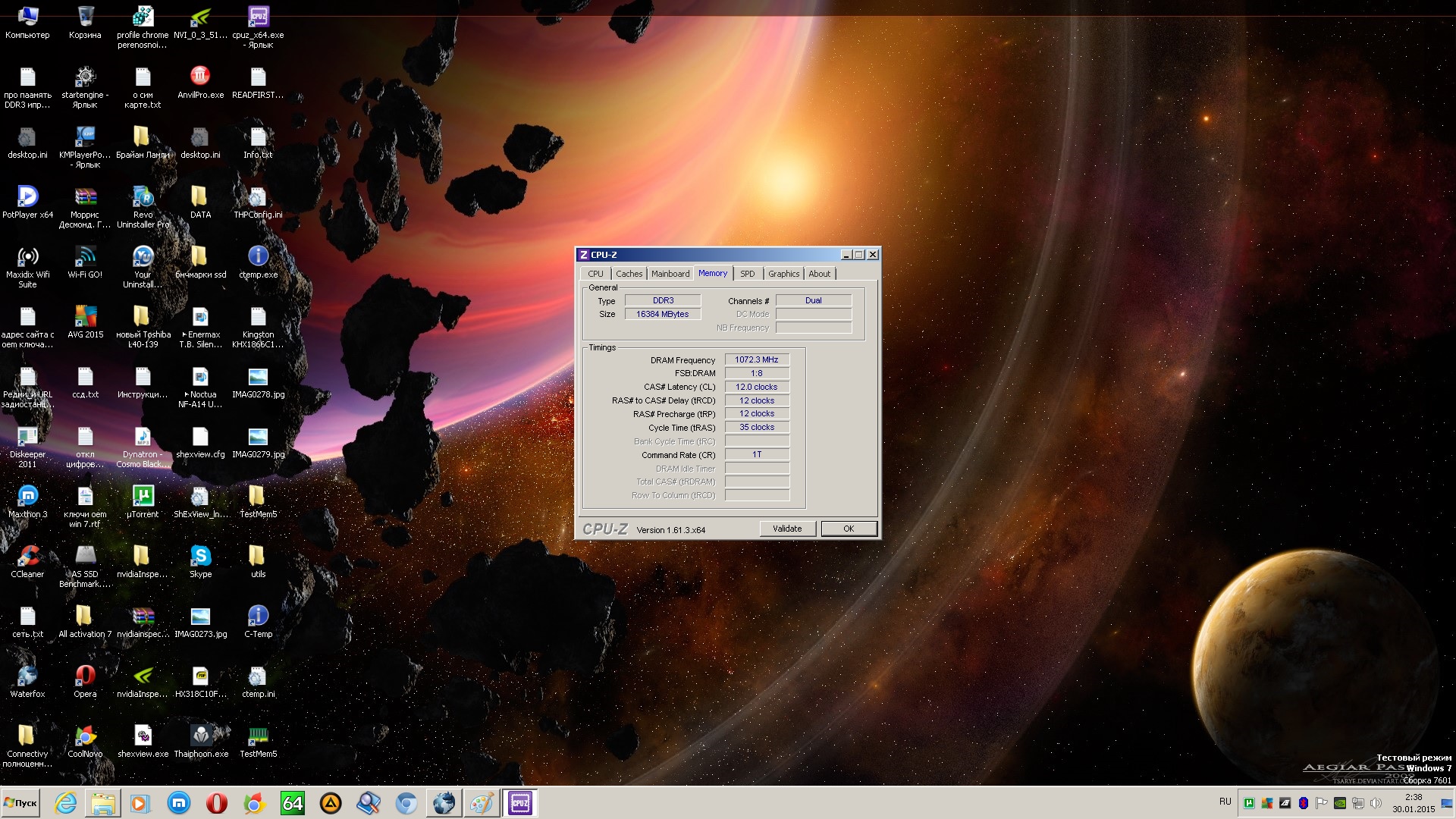Click CPU-Z taskbar button
This screenshot has width=1456, height=819.
tap(519, 803)
